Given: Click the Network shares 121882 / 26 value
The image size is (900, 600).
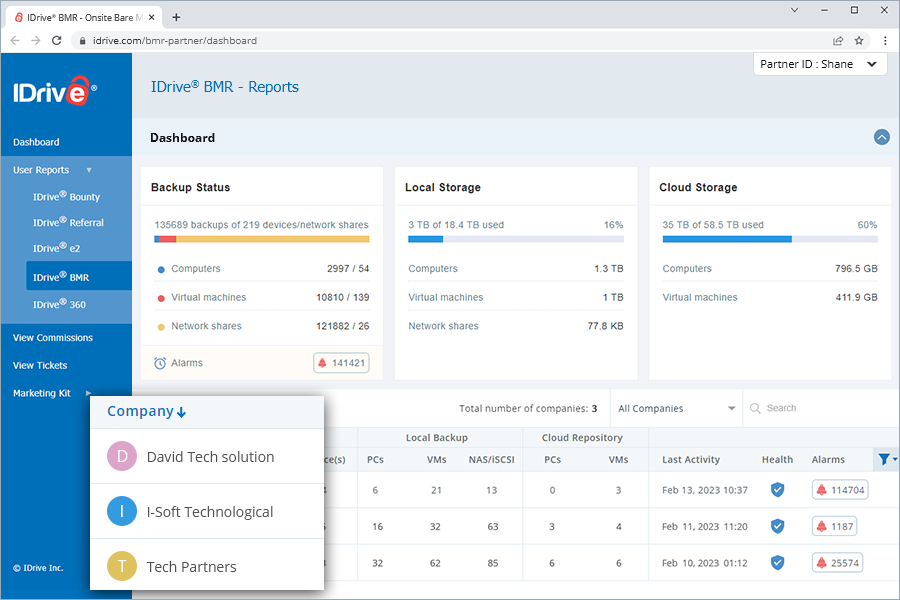Looking at the screenshot, I should (x=343, y=326).
